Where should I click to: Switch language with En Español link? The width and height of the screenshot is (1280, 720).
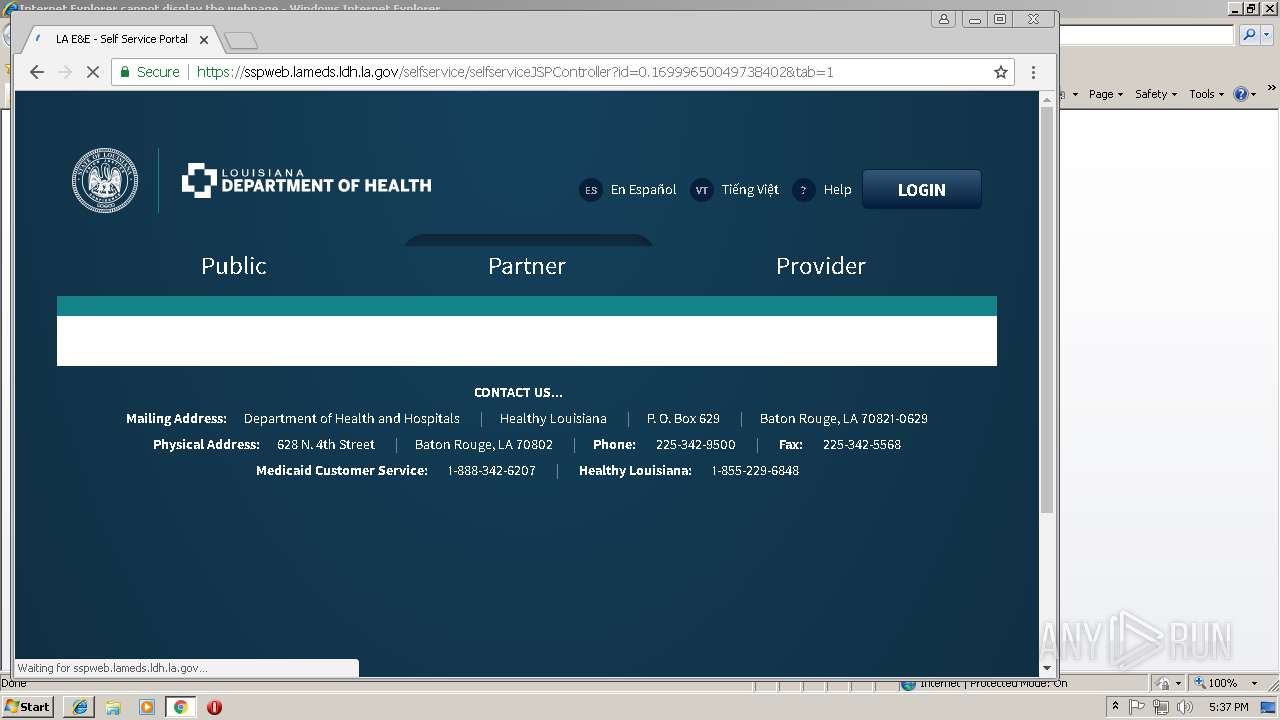[x=643, y=190]
